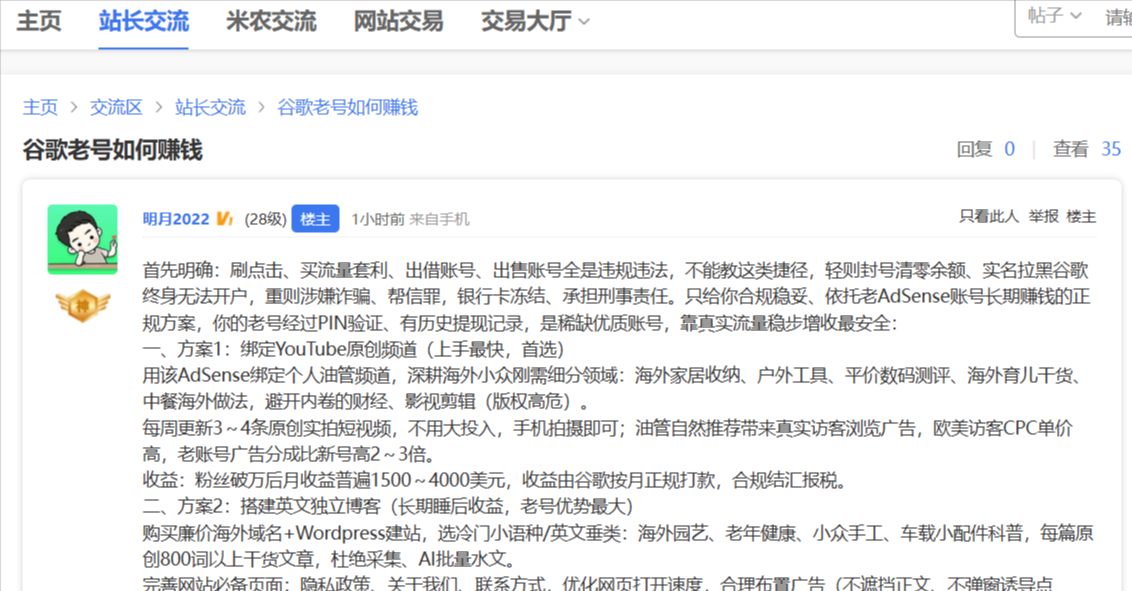The height and width of the screenshot is (591, 1132).
Task: Toggle 只看此人 filter
Action: point(988,216)
